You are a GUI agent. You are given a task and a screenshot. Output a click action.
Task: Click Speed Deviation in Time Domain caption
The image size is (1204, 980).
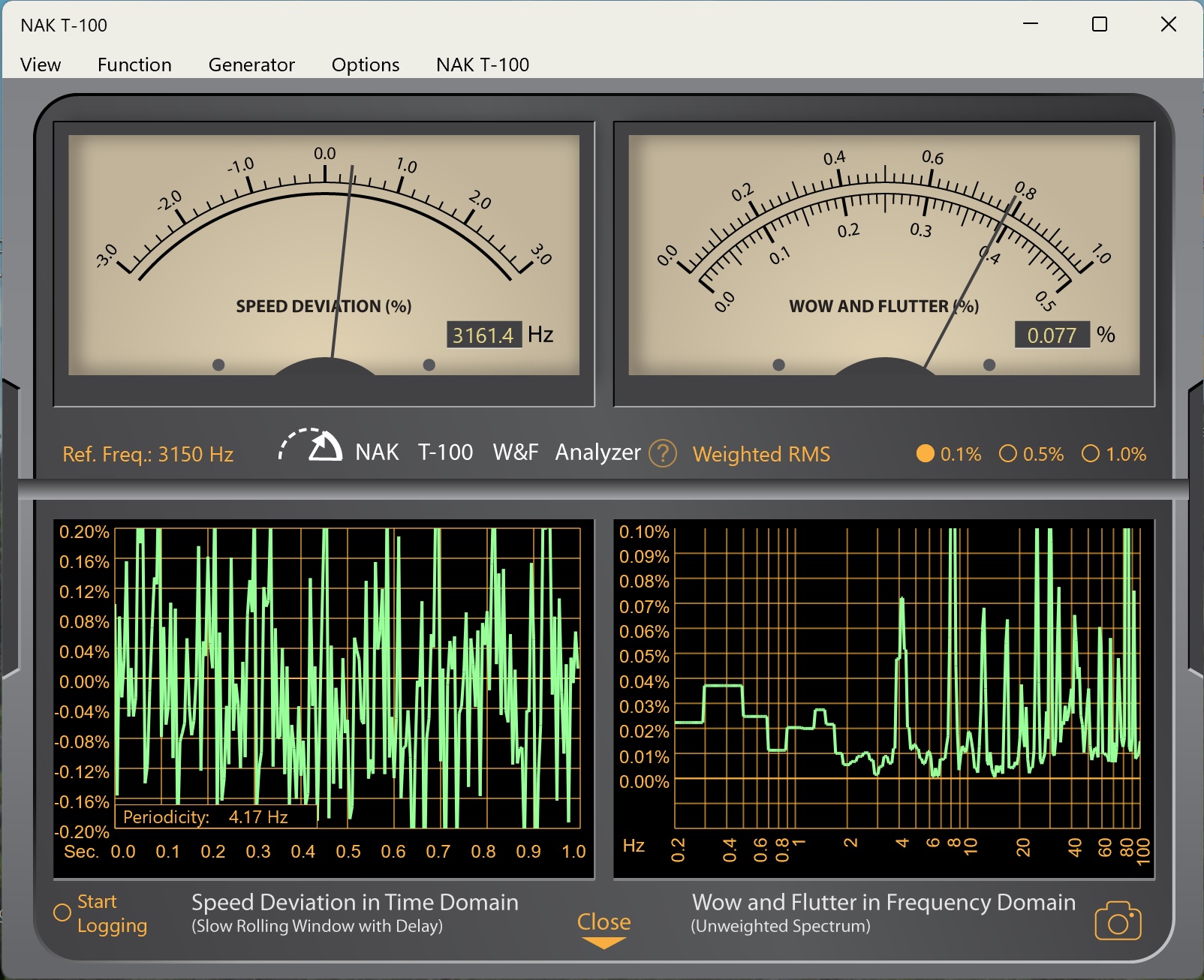coord(354,902)
